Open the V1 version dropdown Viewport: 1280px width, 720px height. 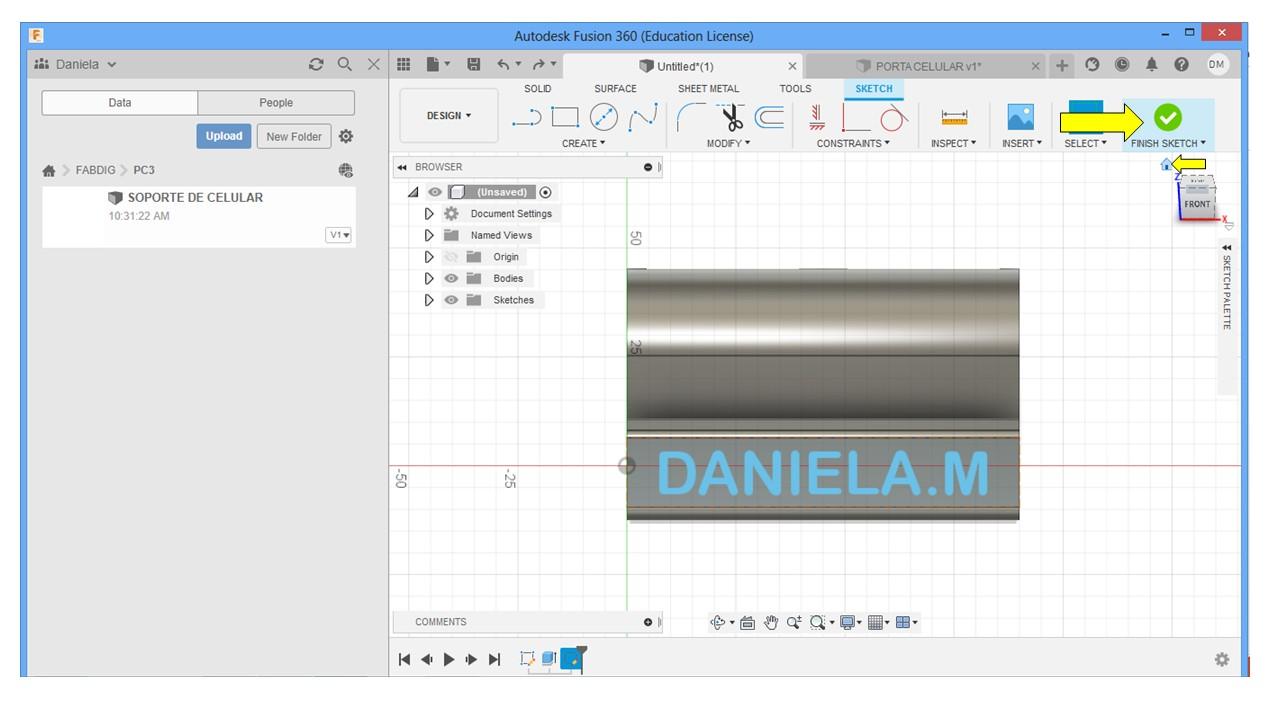point(339,235)
